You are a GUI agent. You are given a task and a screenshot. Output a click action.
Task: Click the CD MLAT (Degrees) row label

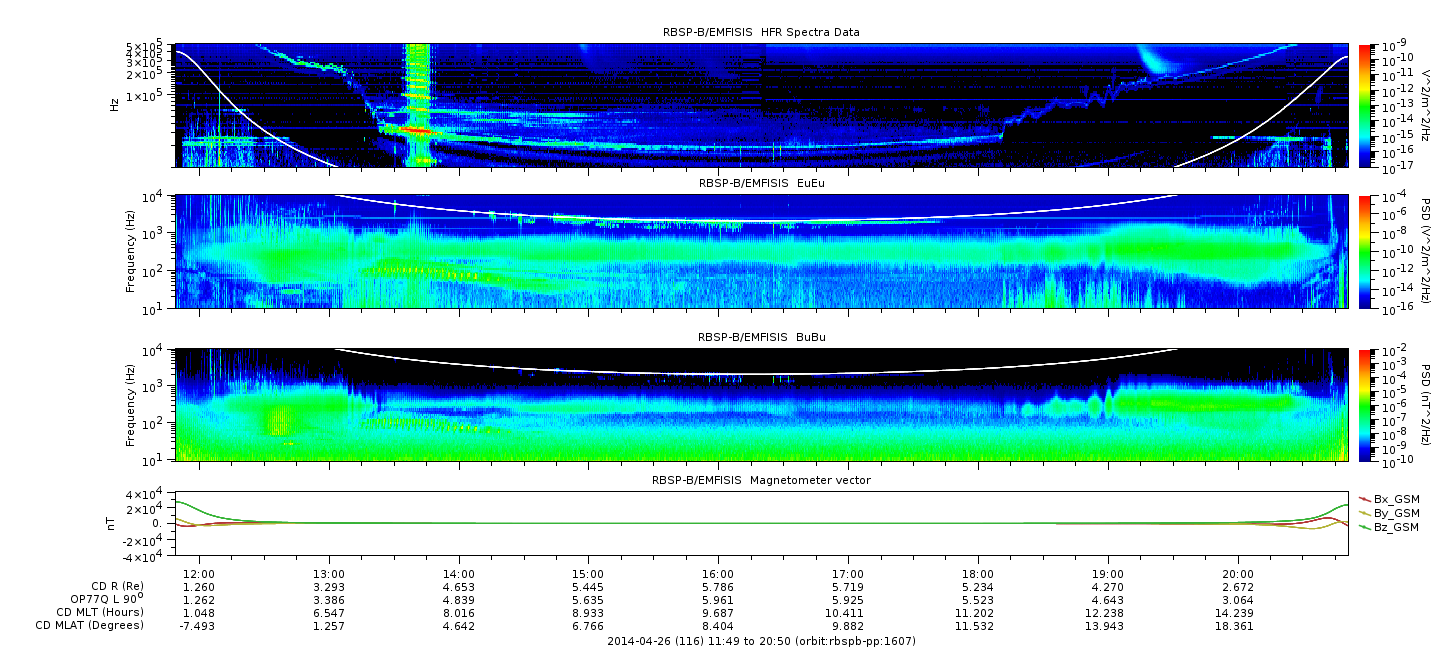pyautogui.click(x=92, y=625)
